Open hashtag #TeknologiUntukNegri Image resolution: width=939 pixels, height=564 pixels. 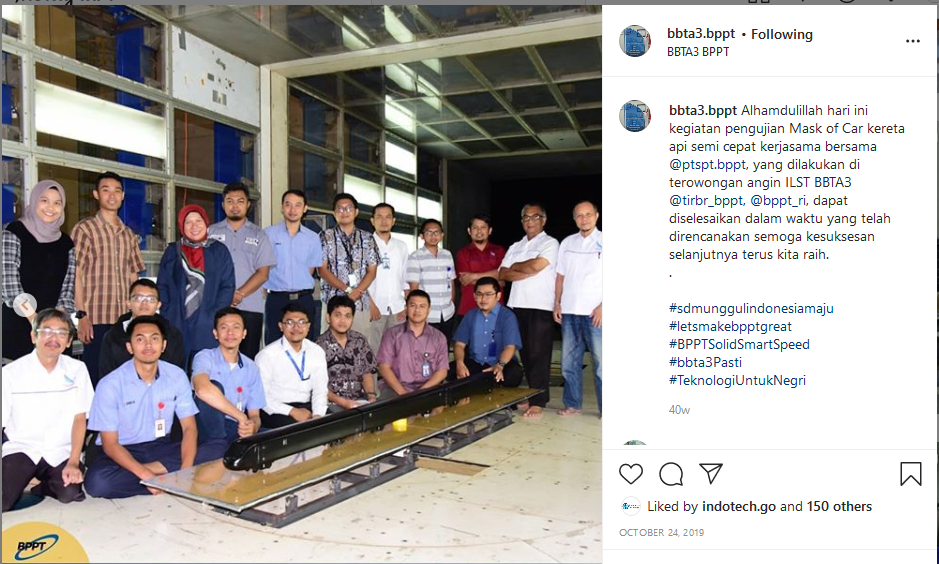737,380
